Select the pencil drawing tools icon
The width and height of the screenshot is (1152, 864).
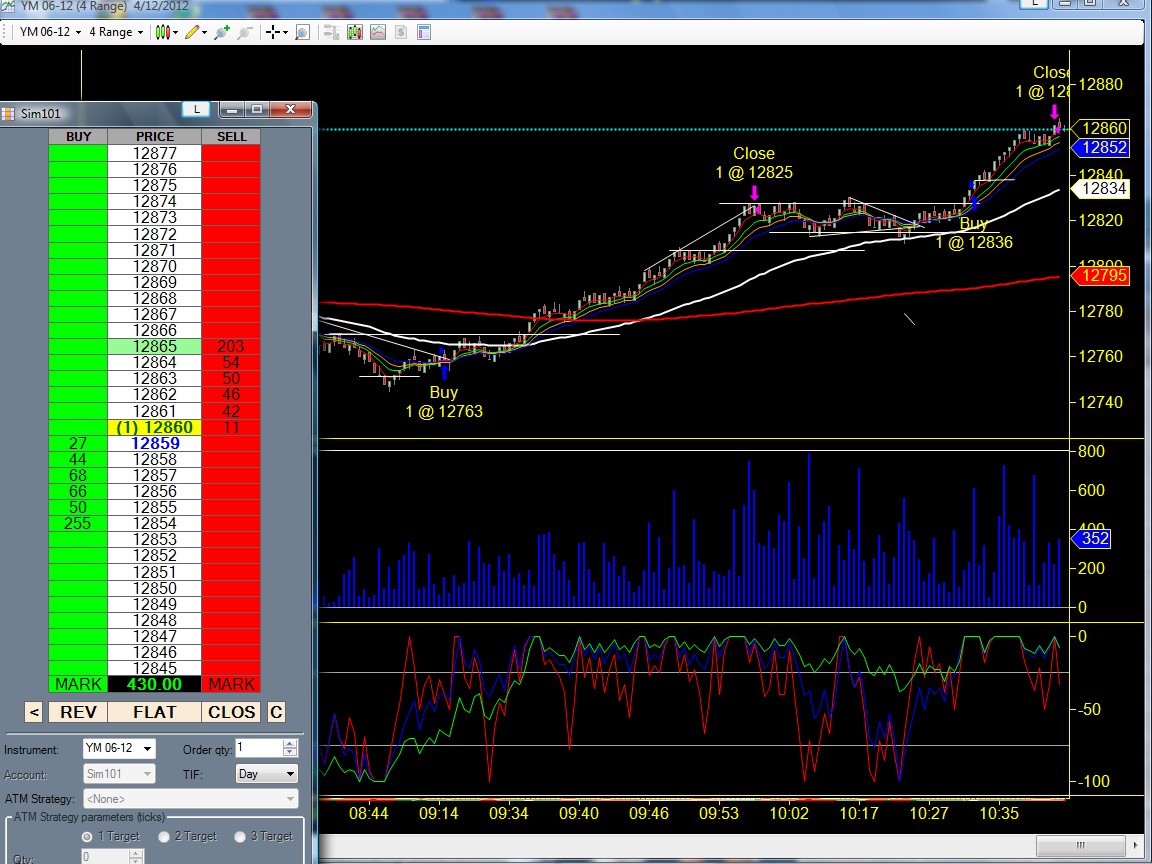[x=192, y=32]
